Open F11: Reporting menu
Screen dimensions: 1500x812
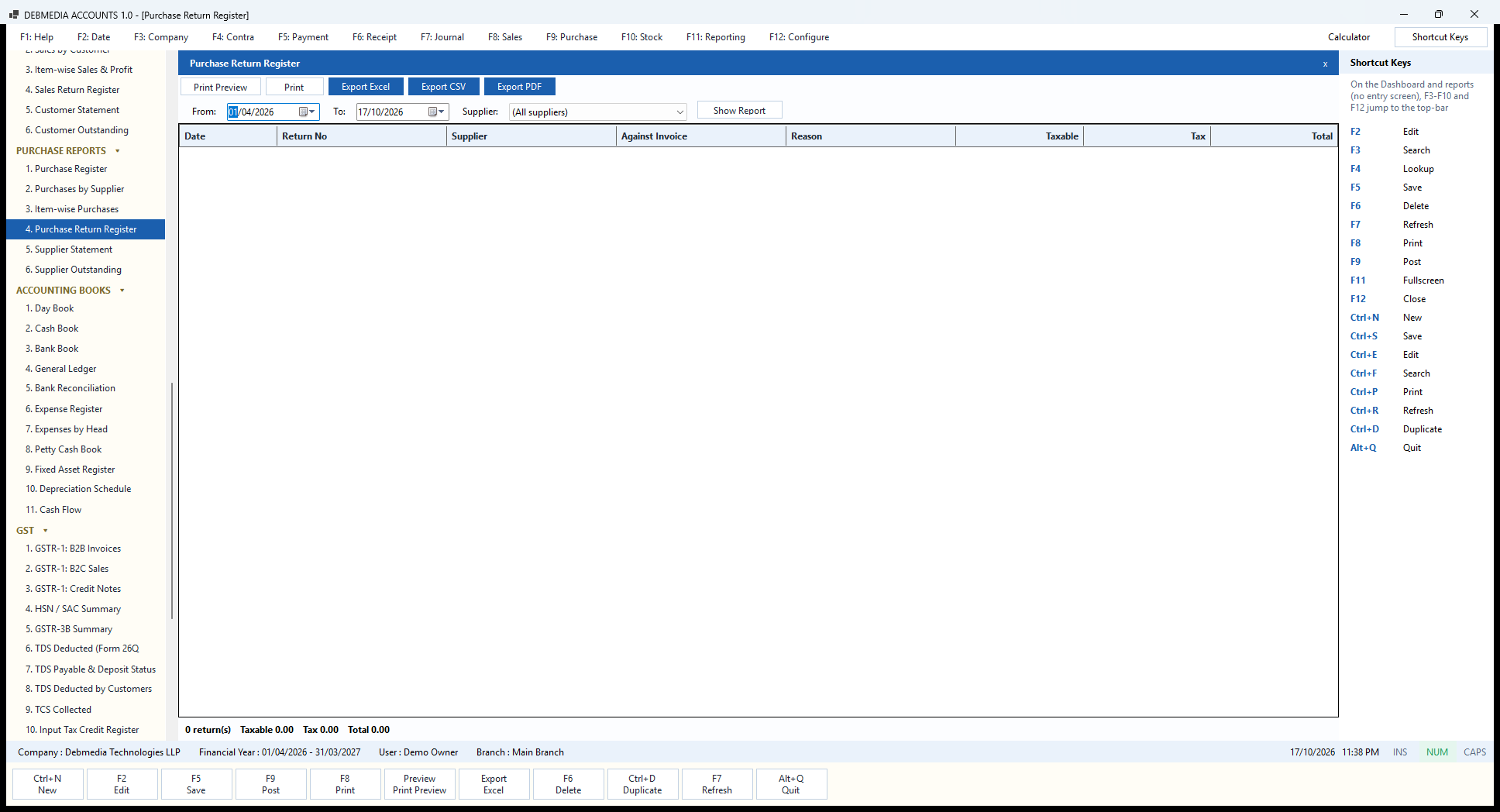tap(716, 37)
